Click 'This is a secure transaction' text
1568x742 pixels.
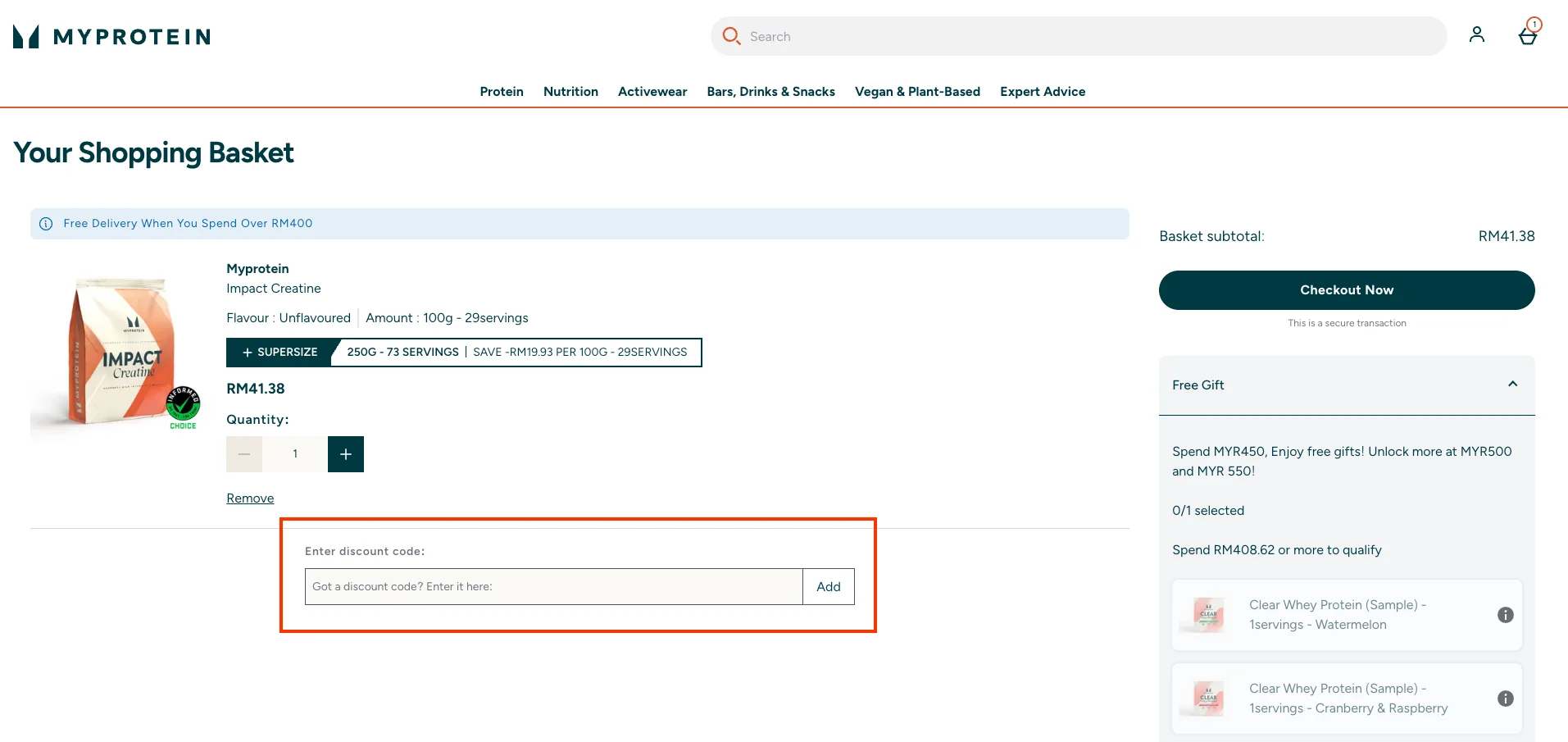point(1347,323)
